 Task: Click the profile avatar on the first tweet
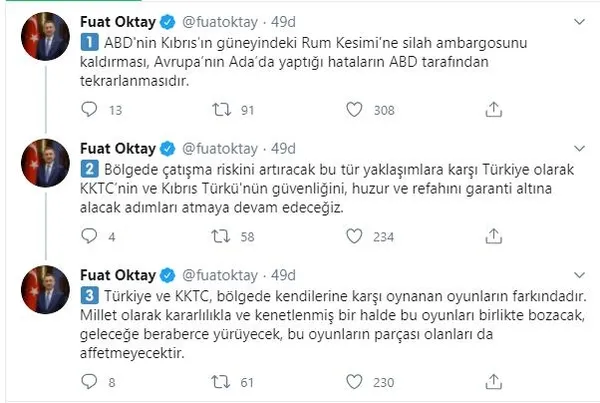(x=43, y=38)
